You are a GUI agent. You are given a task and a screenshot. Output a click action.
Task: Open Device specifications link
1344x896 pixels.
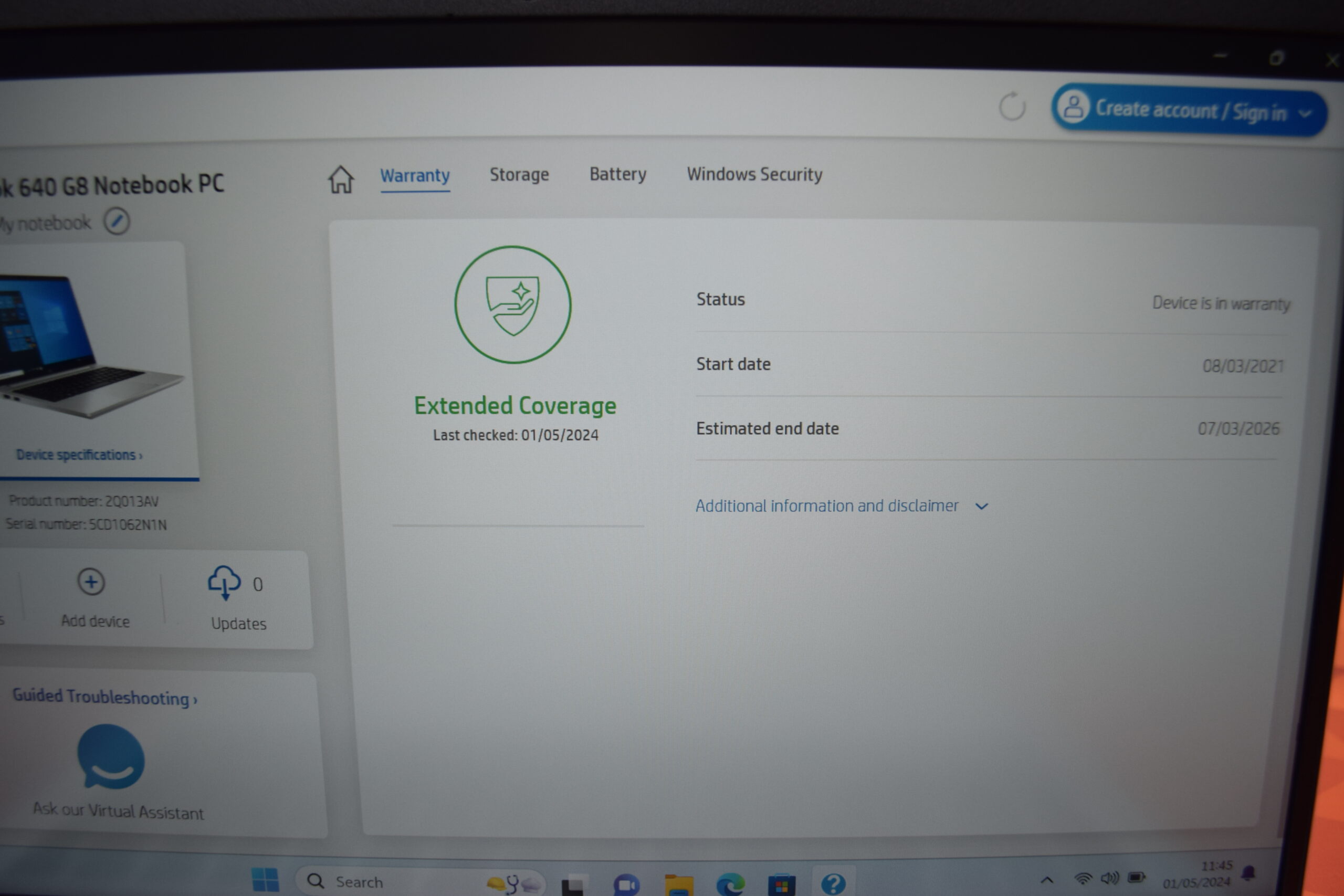pyautogui.click(x=79, y=455)
